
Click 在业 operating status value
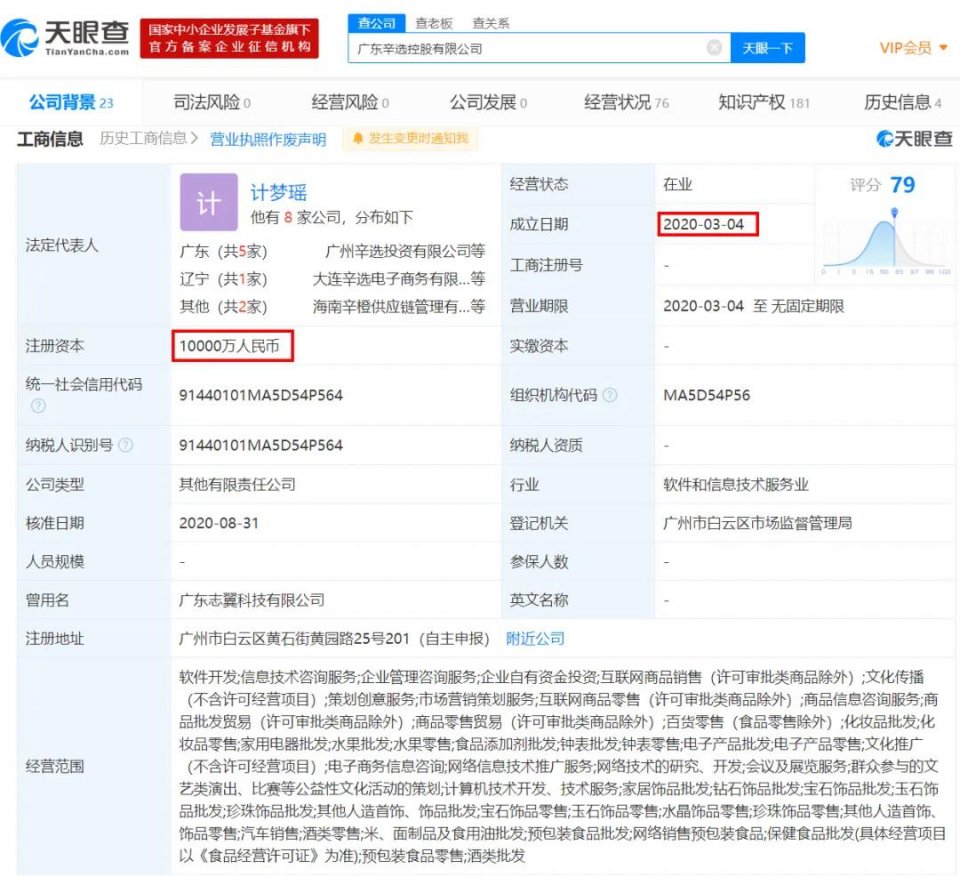(x=677, y=184)
